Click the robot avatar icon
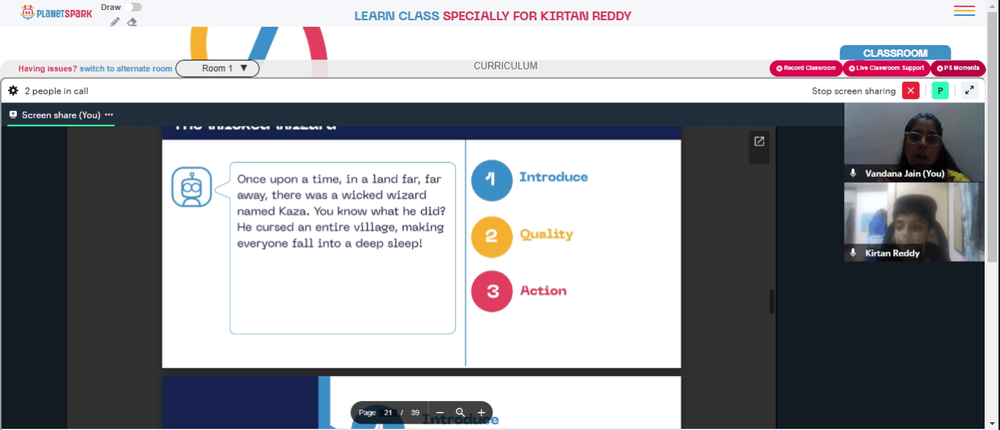1000x430 pixels. click(x=191, y=186)
